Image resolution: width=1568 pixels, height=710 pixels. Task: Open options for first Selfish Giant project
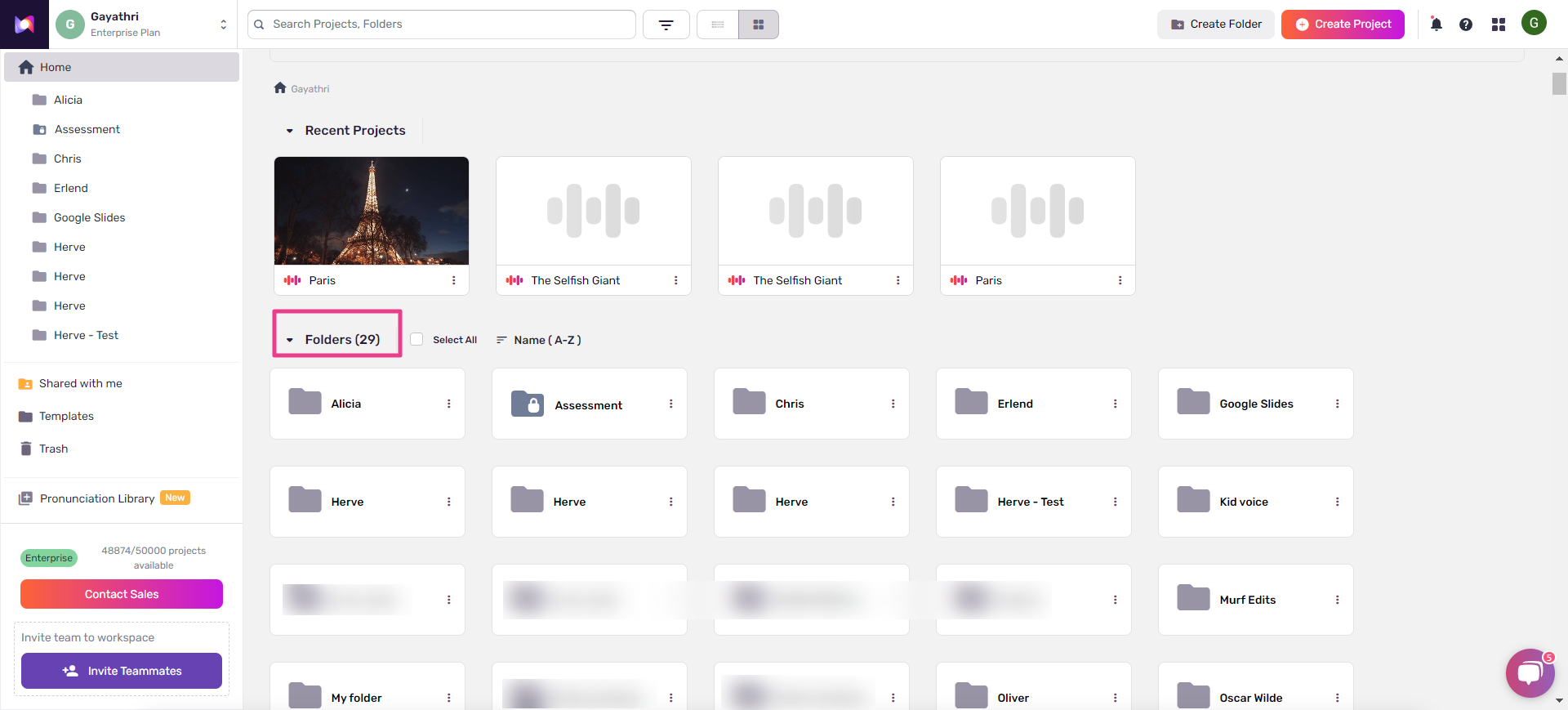pos(676,280)
